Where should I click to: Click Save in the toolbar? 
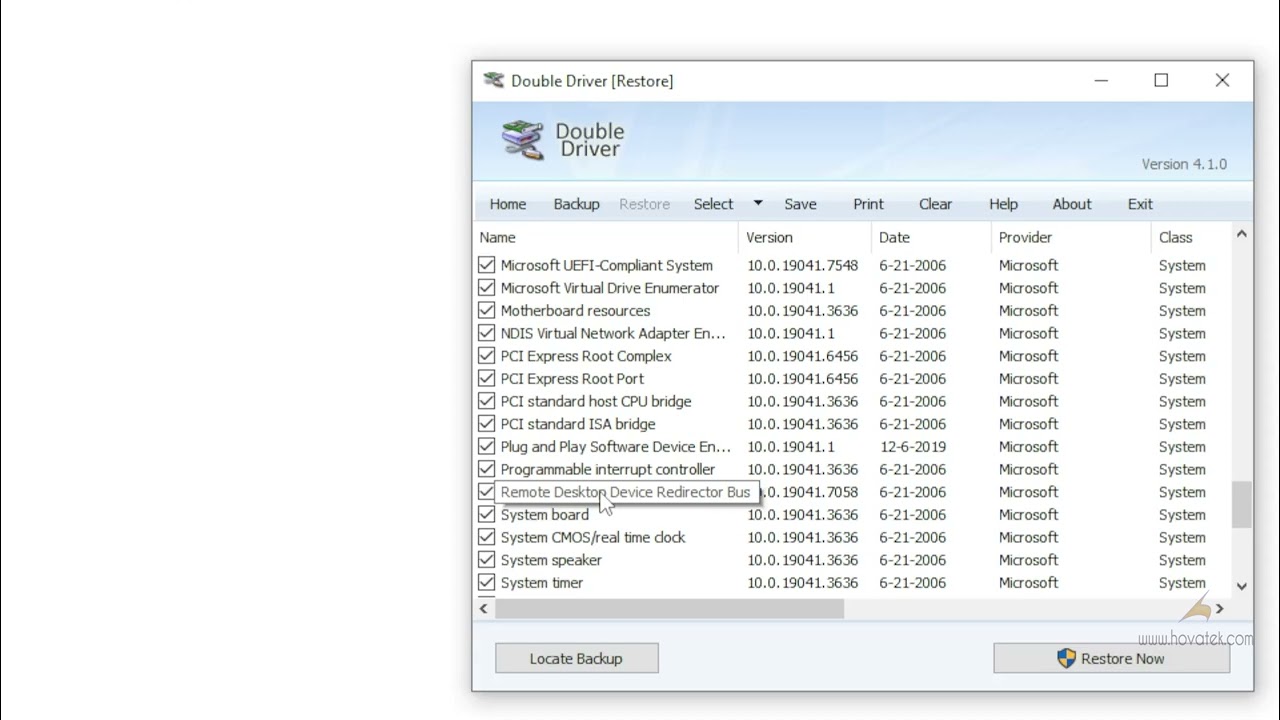tap(800, 204)
